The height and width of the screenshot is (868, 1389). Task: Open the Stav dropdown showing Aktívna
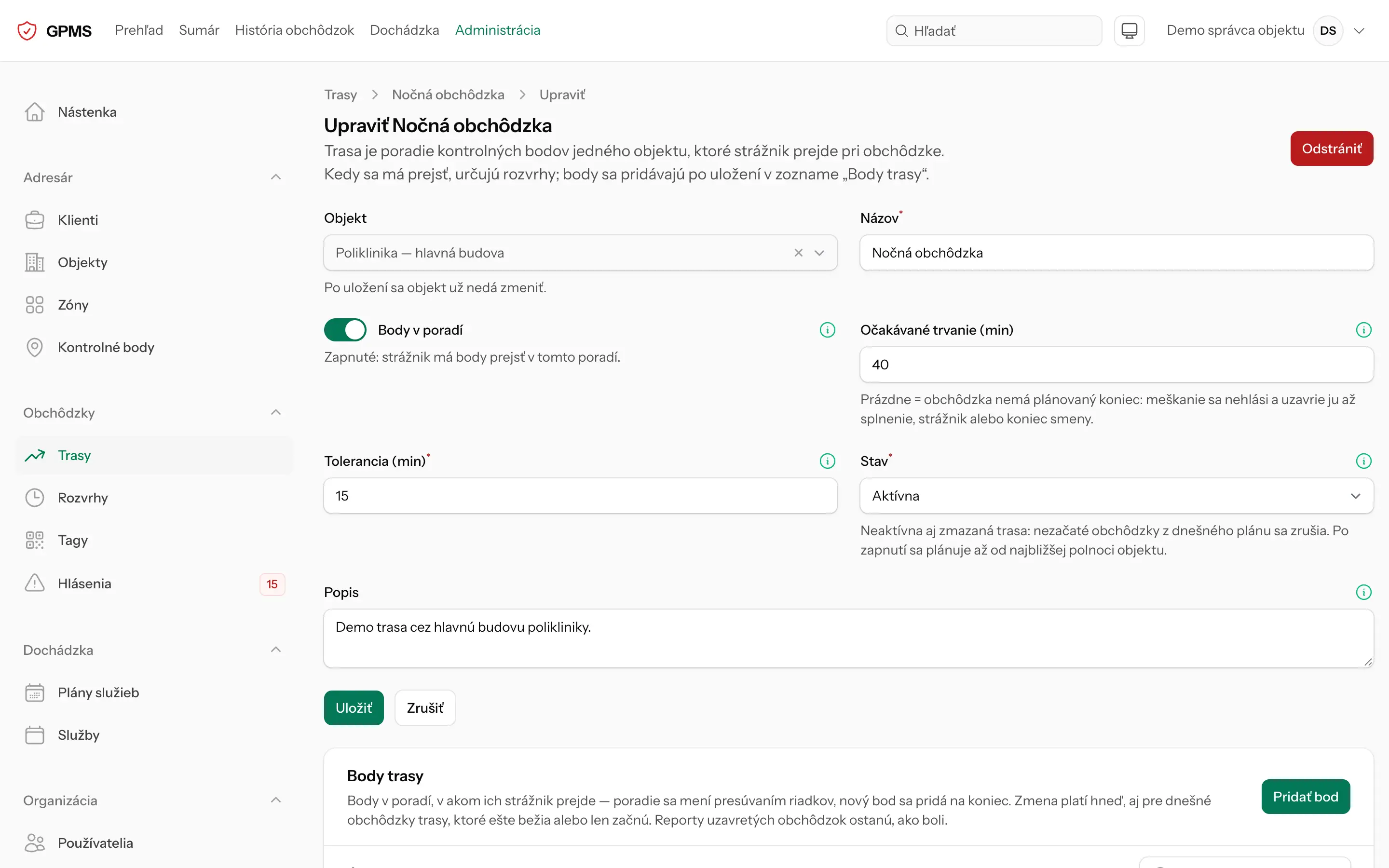(x=1117, y=496)
